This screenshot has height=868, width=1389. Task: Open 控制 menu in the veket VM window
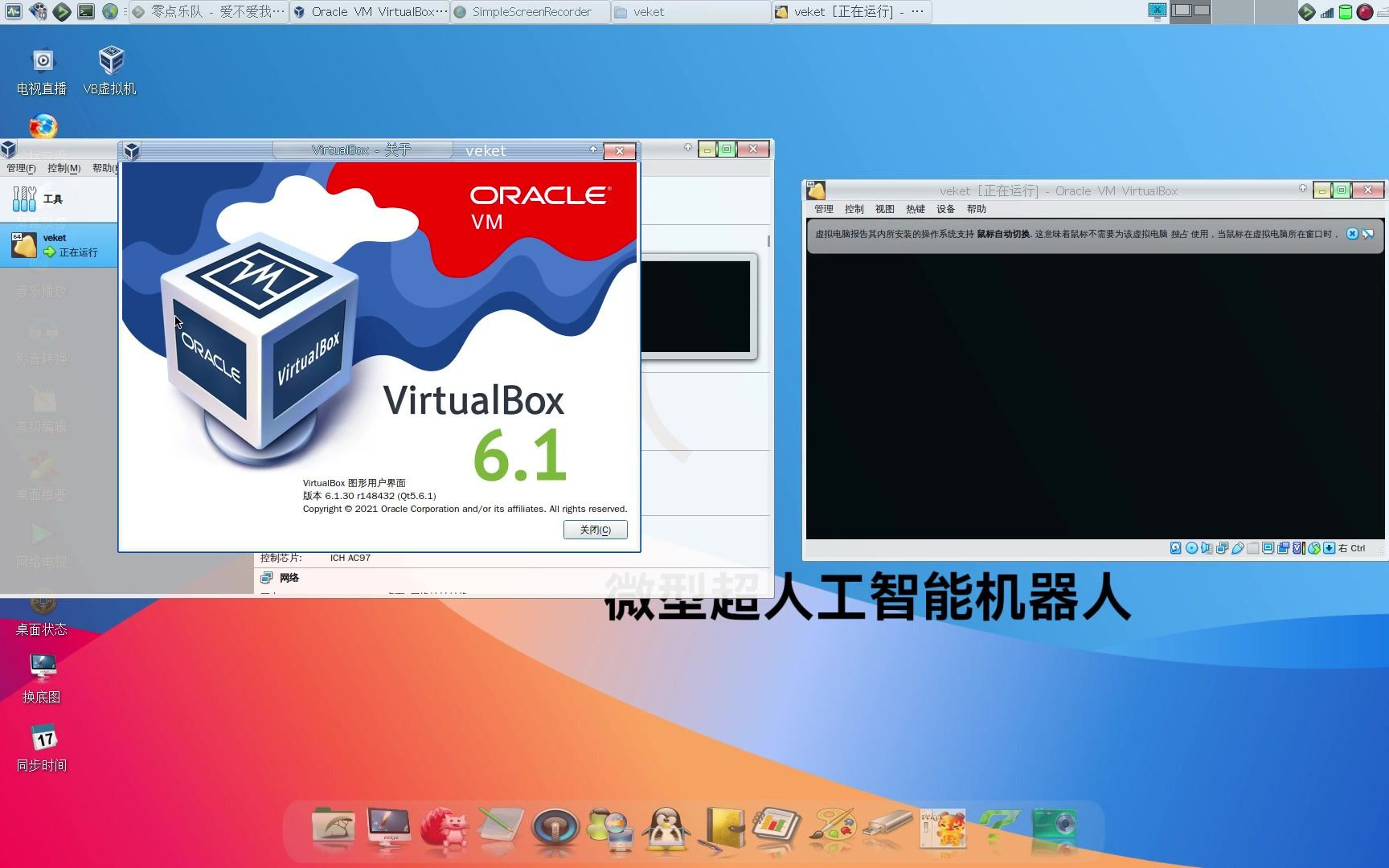[x=854, y=209]
